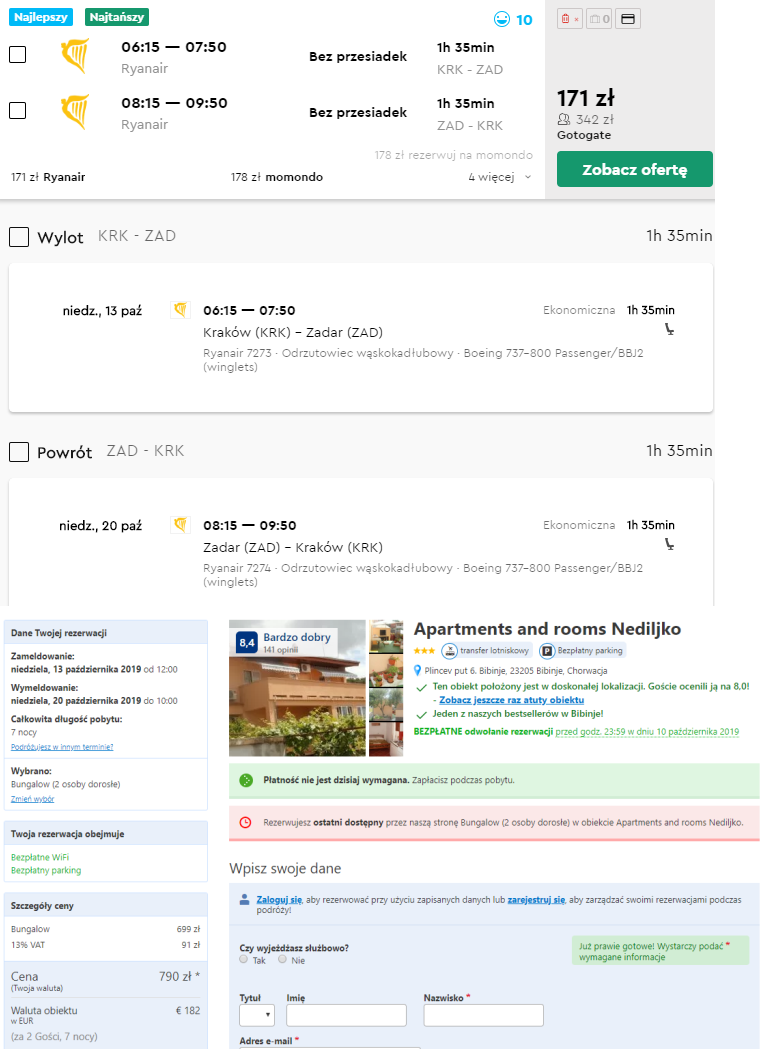
Task: Select the 'Najtańszy' tab label
Action: [x=117, y=17]
